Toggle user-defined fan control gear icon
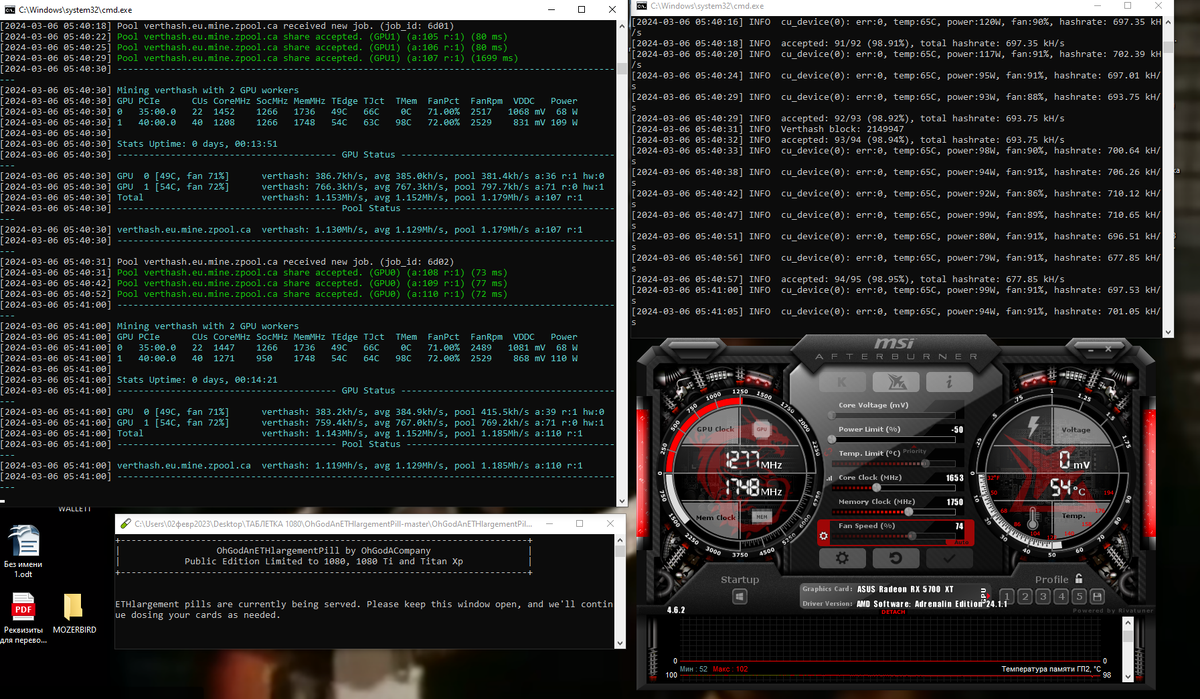1200x699 pixels. 825,536
